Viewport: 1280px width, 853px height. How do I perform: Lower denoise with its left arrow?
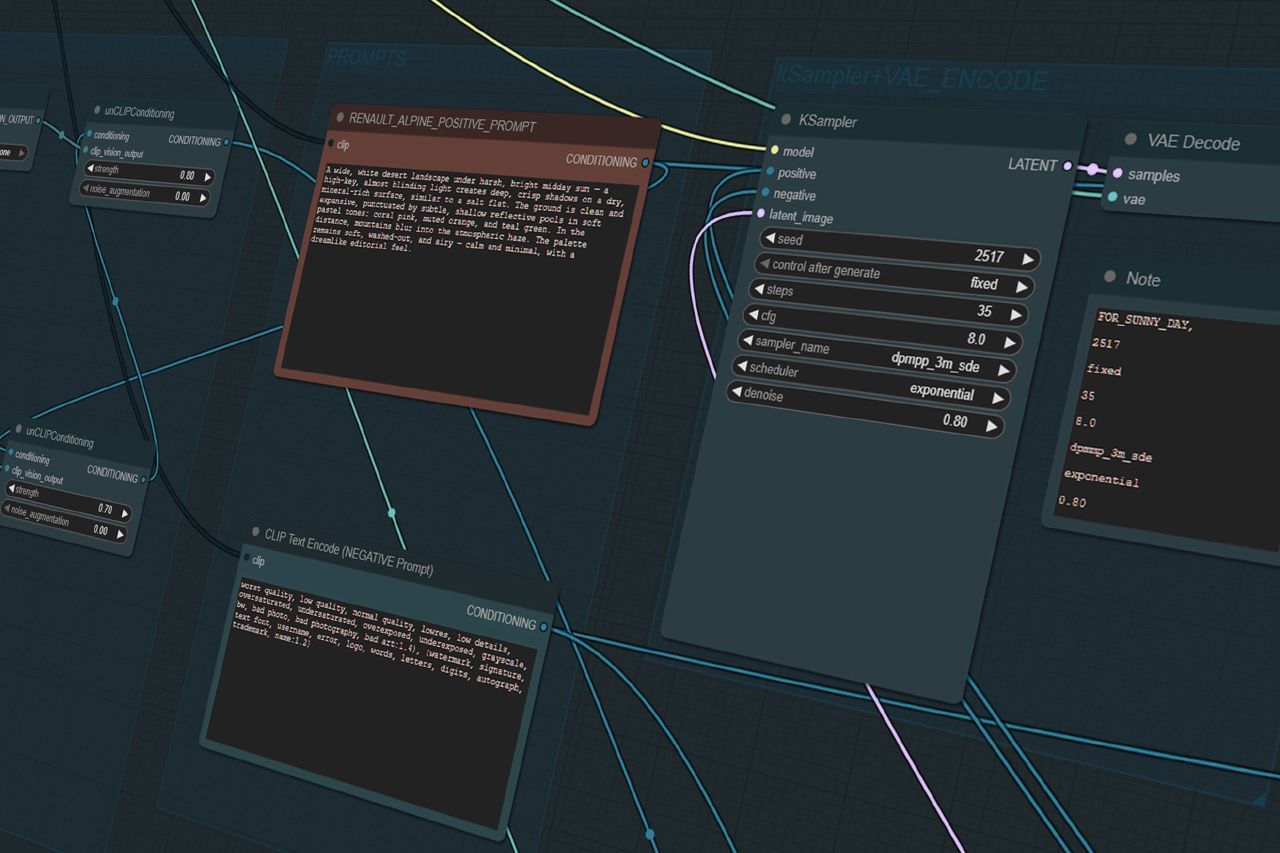pos(736,393)
